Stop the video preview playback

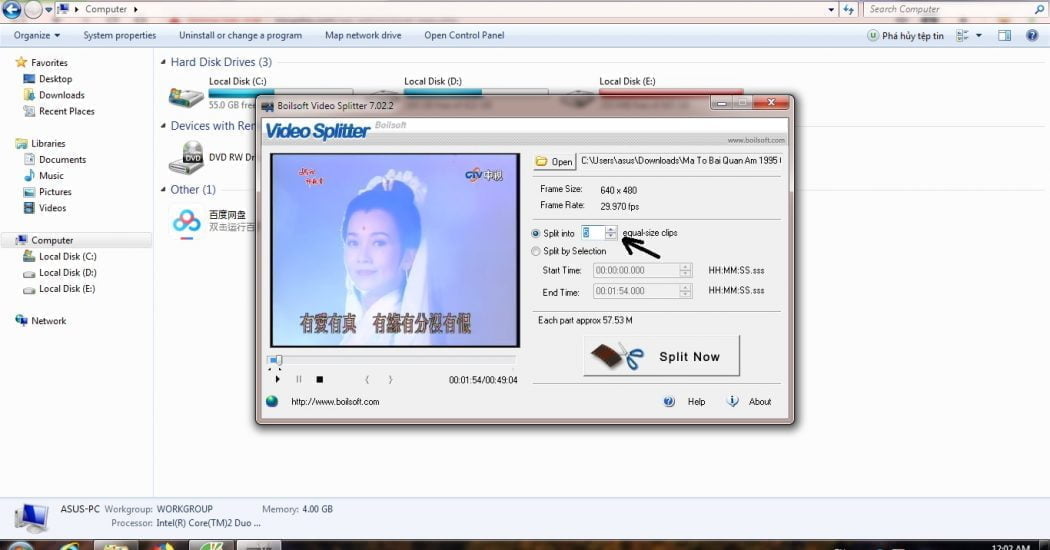click(x=320, y=379)
